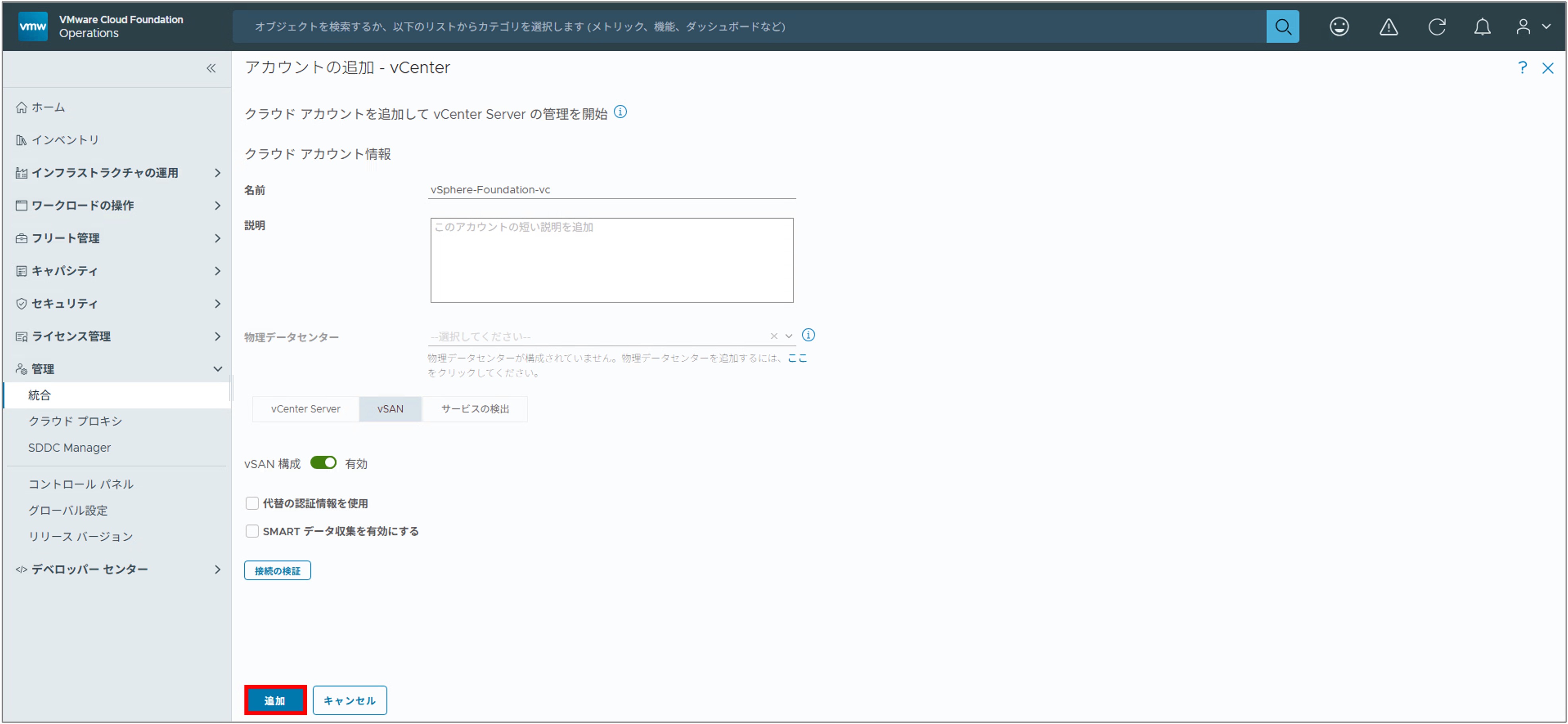The image size is (1568, 724).
Task: Expand インフラストラクチャの運用 chevron
Action: (x=217, y=173)
